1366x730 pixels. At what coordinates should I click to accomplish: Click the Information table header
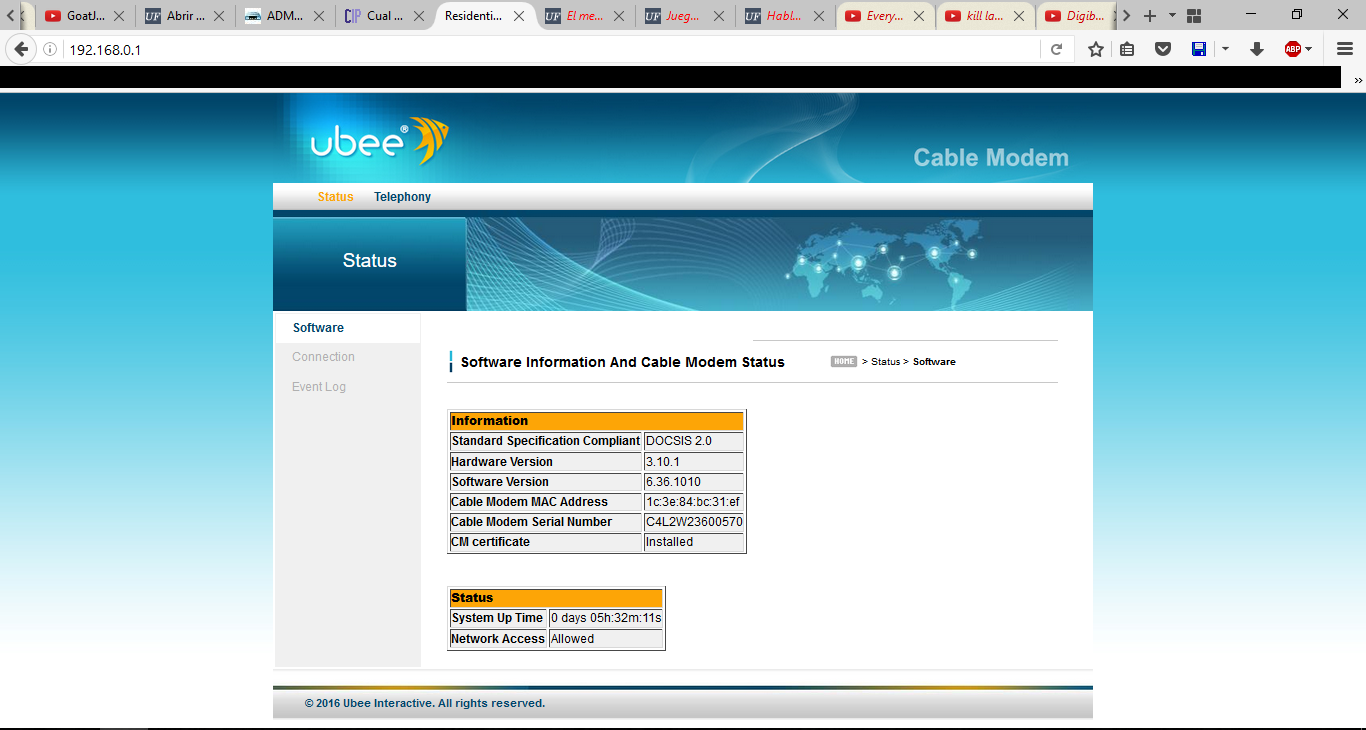point(597,421)
